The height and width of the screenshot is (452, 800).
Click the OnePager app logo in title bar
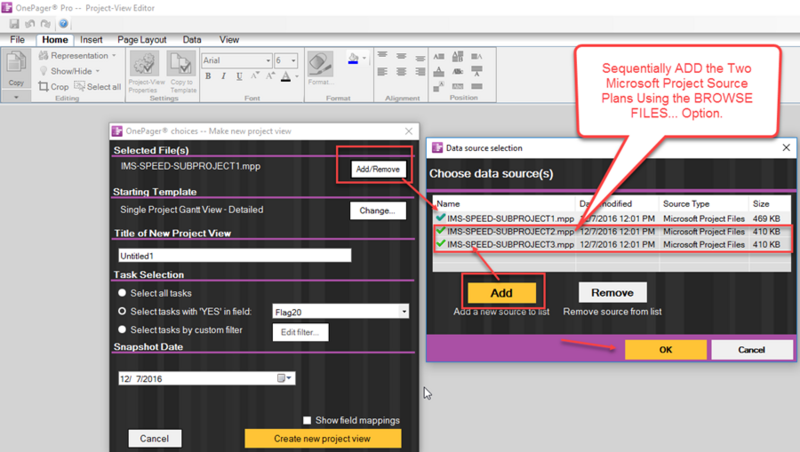pyautogui.click(x=7, y=8)
